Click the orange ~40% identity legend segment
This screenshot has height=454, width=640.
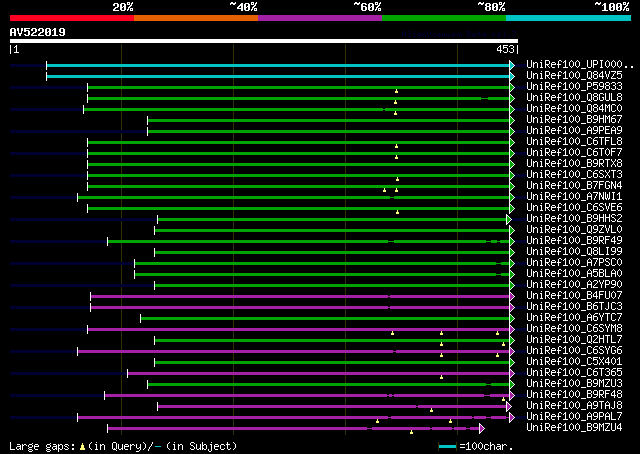point(196,18)
